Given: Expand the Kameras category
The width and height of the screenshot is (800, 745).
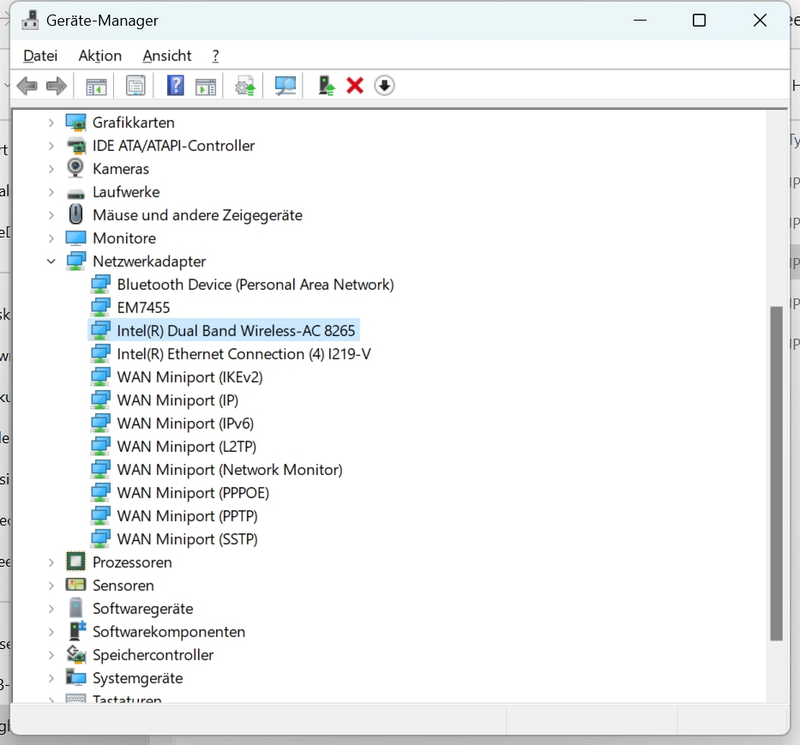Looking at the screenshot, I should (x=51, y=169).
